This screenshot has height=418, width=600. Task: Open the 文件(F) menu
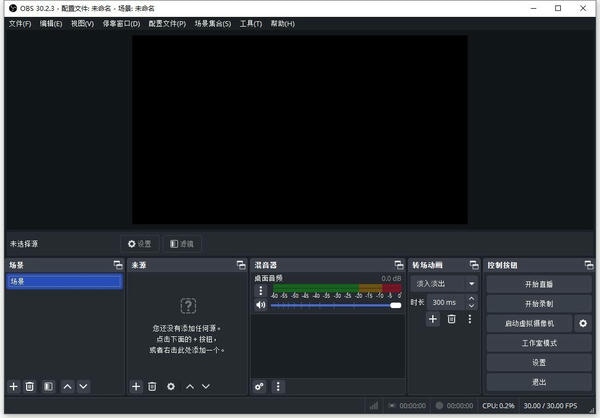pyautogui.click(x=20, y=24)
